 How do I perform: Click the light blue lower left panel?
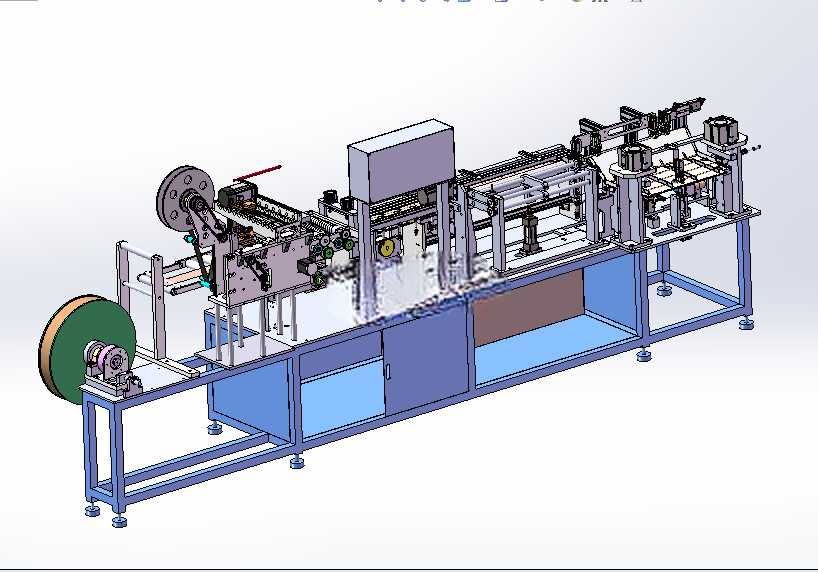pyautogui.click(x=343, y=399)
